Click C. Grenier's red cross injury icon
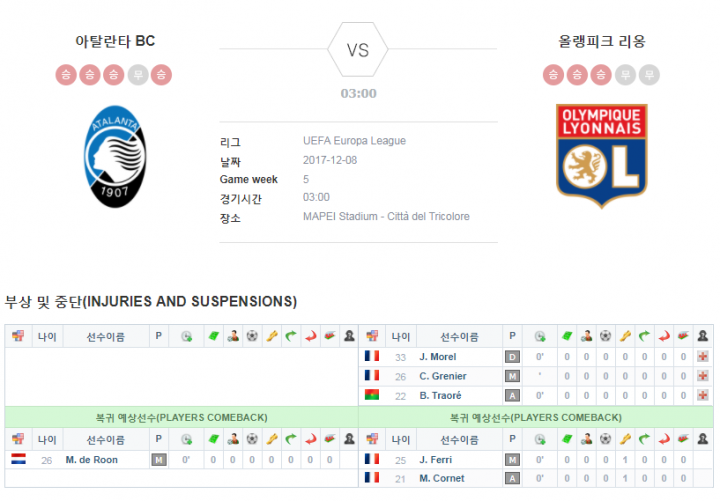Image resolution: width=720 pixels, height=501 pixels. coord(703,376)
